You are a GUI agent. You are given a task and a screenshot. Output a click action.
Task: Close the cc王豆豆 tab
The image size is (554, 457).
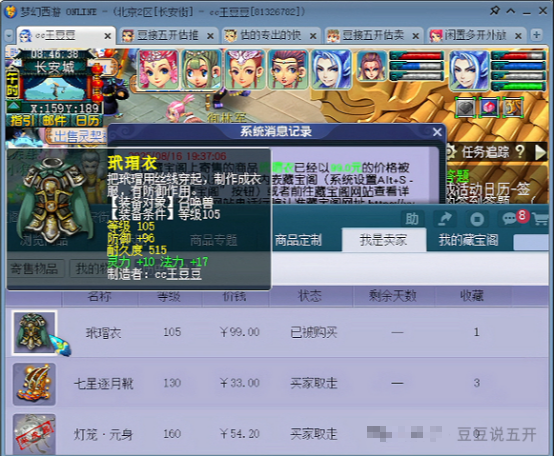108,36
